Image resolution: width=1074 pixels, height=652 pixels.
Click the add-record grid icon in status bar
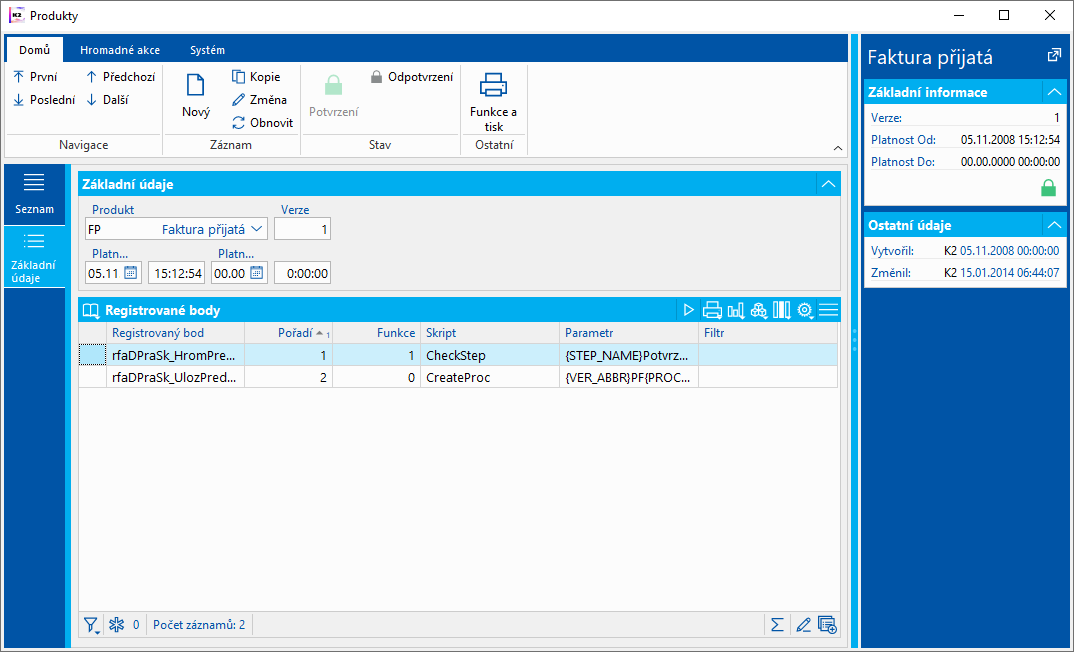click(x=827, y=625)
